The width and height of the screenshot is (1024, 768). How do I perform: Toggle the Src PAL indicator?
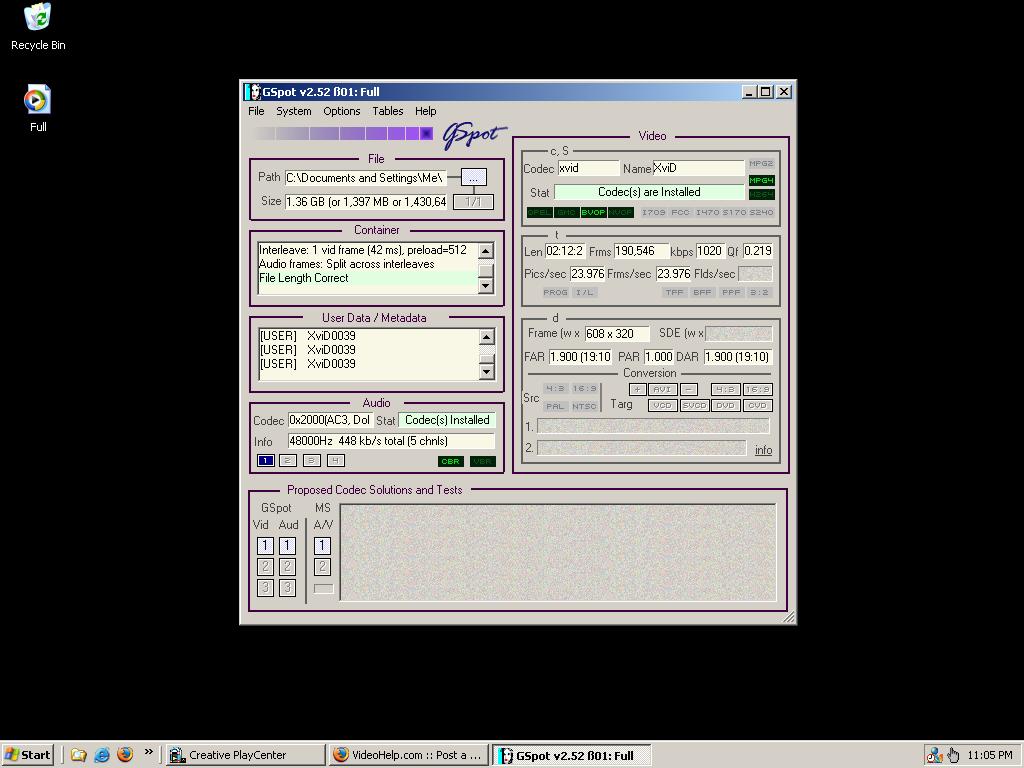click(x=555, y=406)
